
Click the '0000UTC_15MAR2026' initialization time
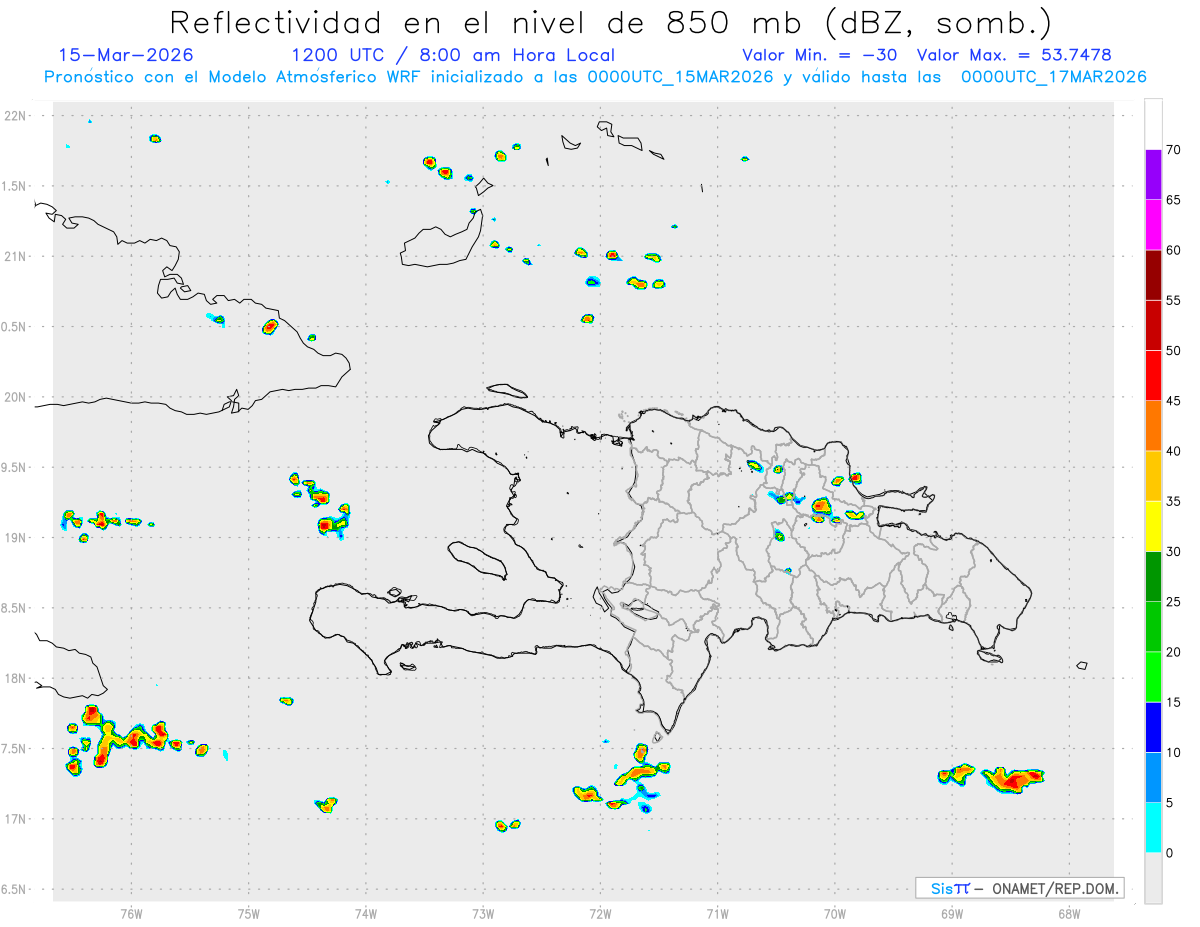pos(679,77)
